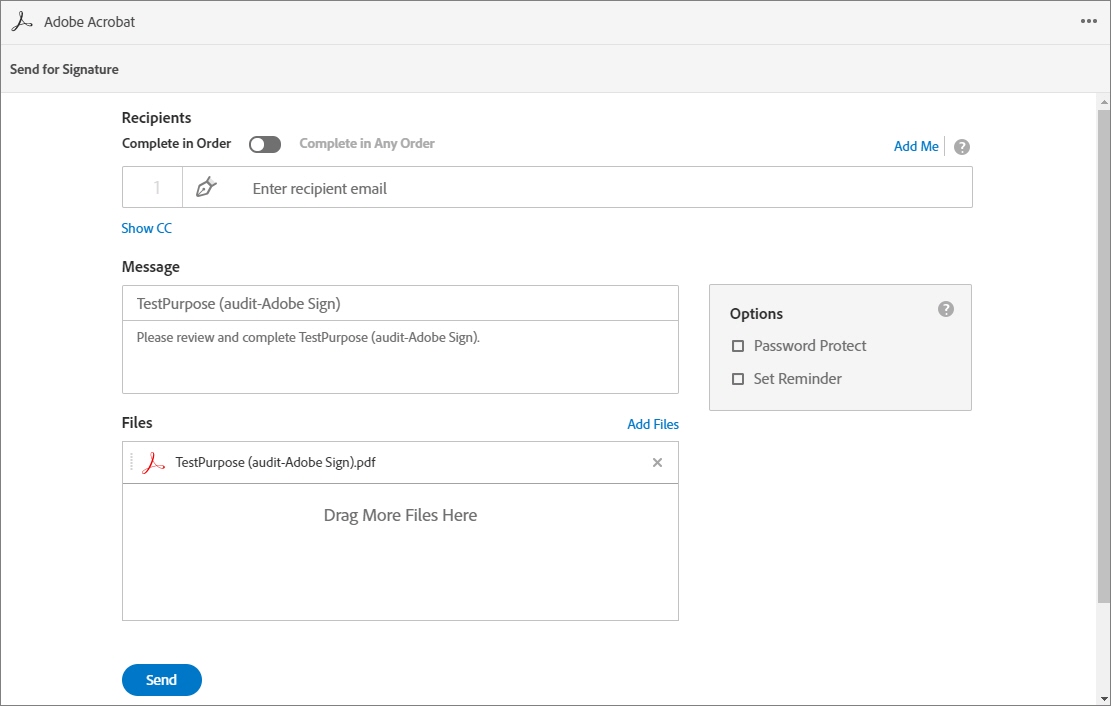
Task: Click the Adobe Acrobat logo icon
Action: (x=22, y=20)
